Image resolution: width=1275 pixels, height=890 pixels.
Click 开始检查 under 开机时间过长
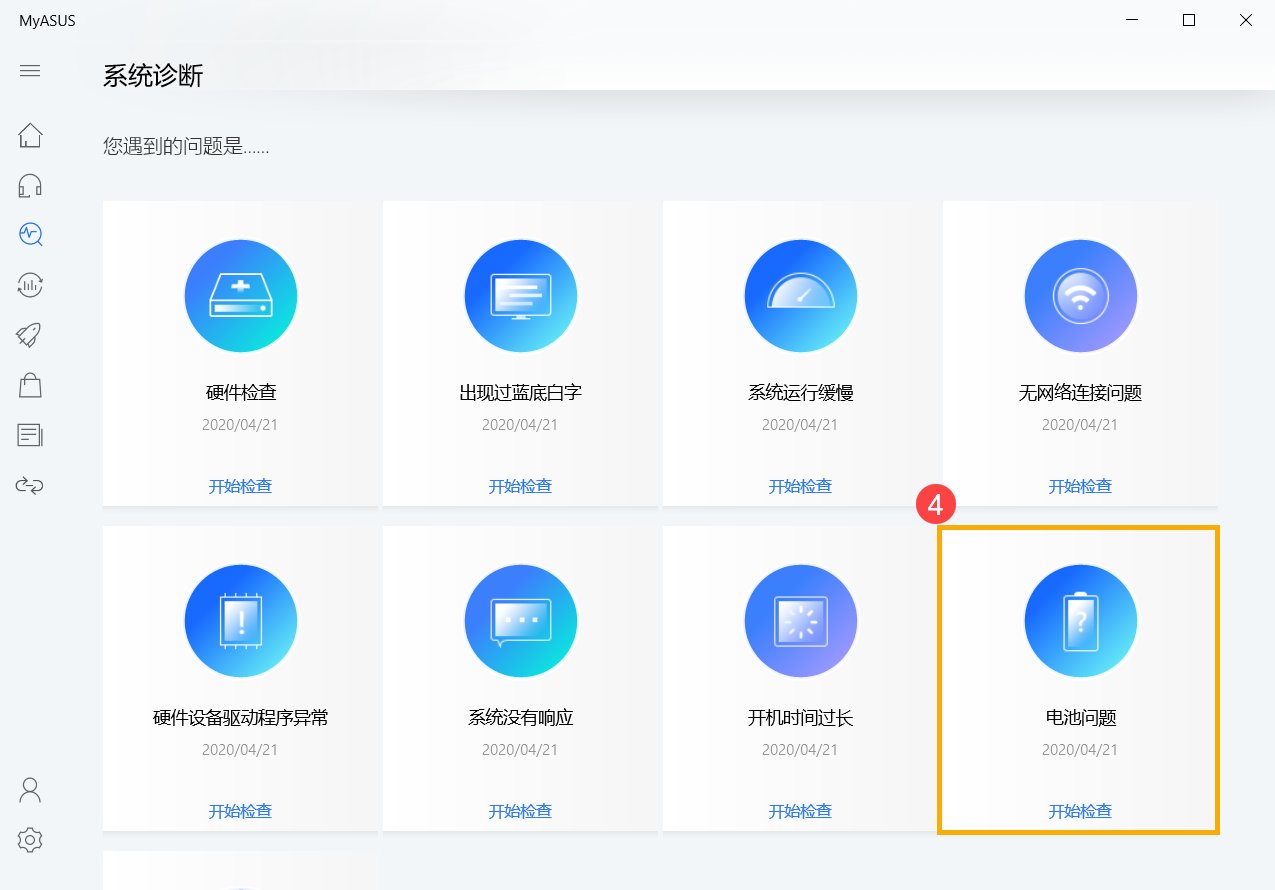click(x=800, y=811)
